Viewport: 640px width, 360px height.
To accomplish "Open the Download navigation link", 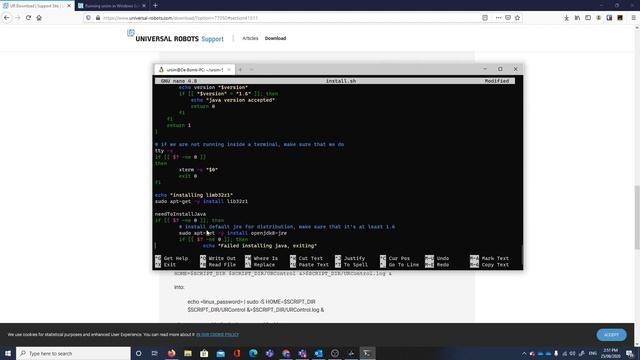I will [x=275, y=38].
